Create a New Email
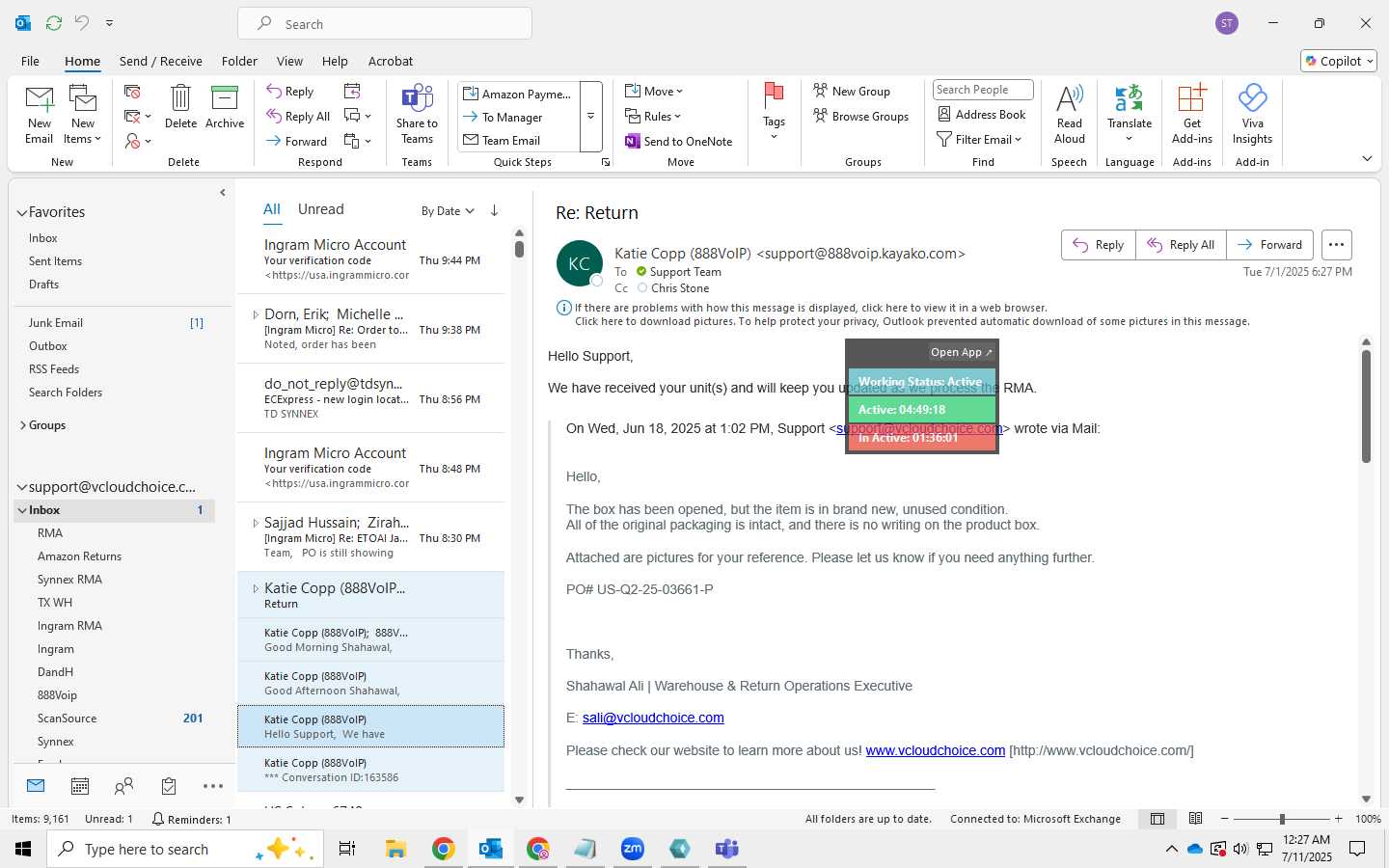The width and height of the screenshot is (1389, 868). 40,115
